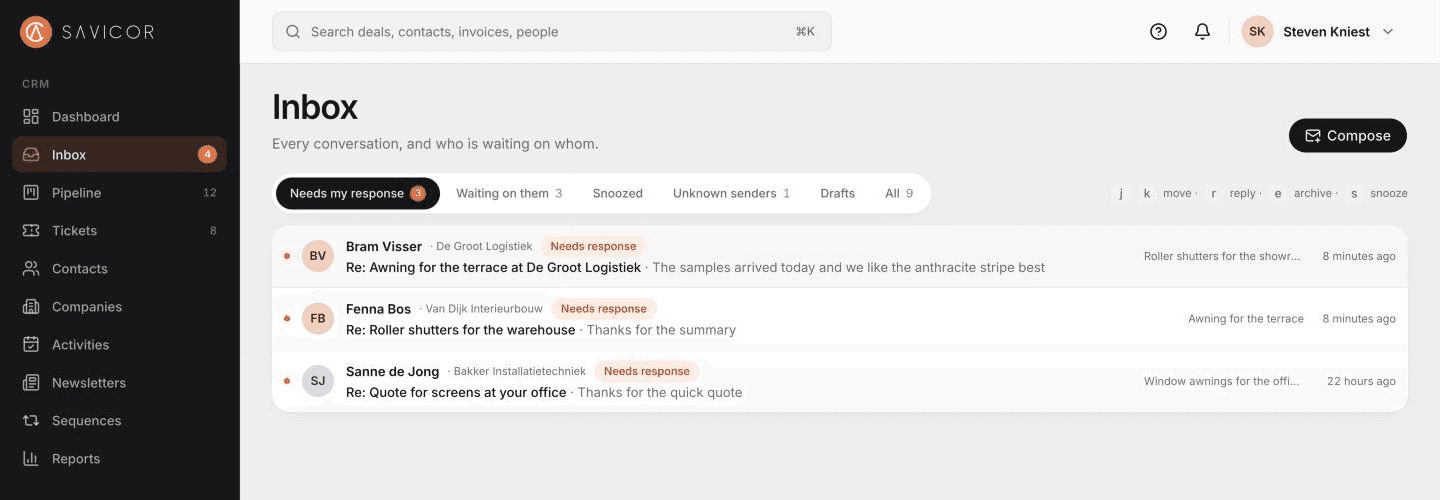
Task: Go to Pipeline with 12 items
Action: [119, 193]
